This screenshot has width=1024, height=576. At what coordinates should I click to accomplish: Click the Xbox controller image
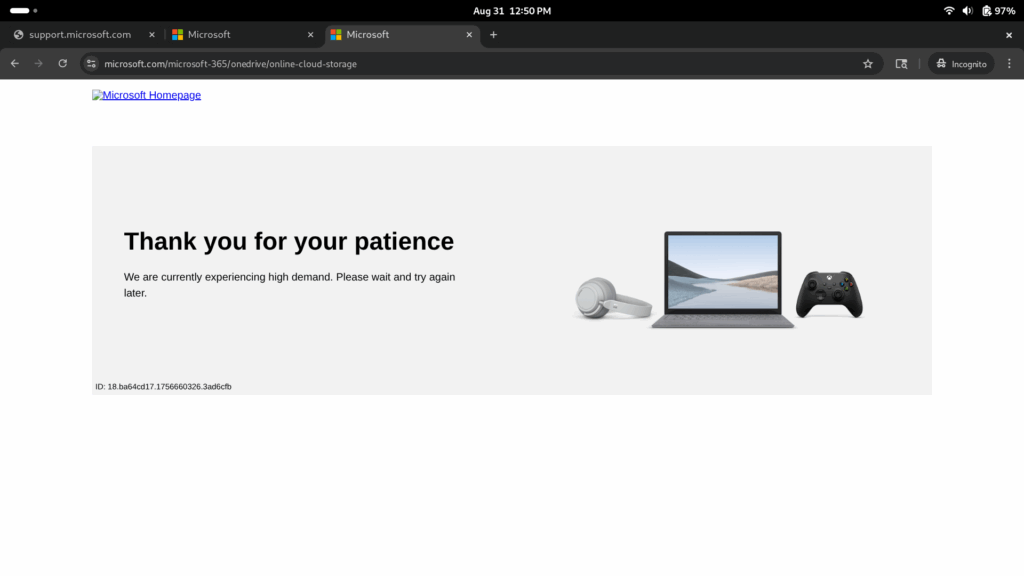point(829,294)
